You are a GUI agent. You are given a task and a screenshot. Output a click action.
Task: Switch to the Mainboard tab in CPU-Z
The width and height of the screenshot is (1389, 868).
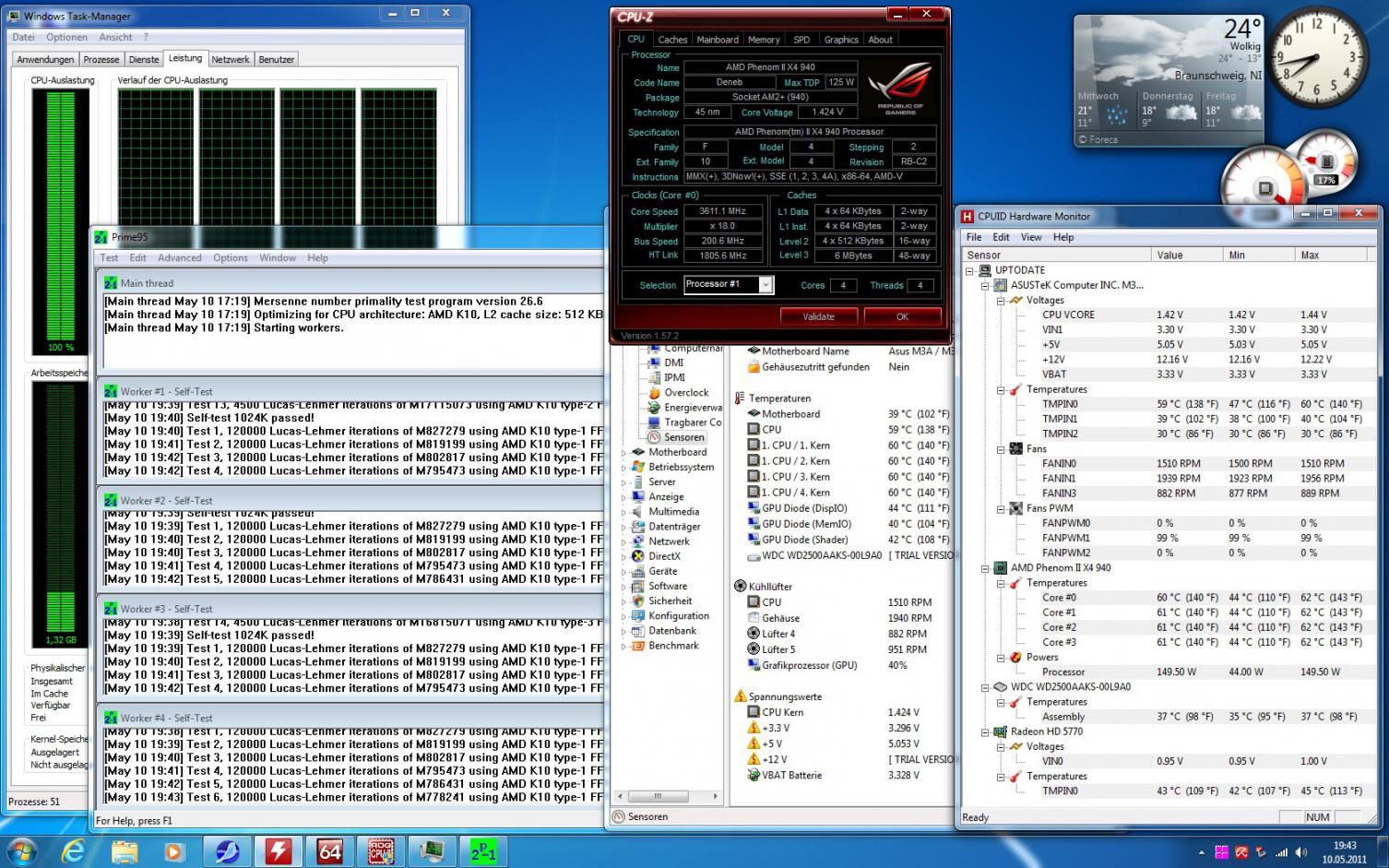click(718, 40)
